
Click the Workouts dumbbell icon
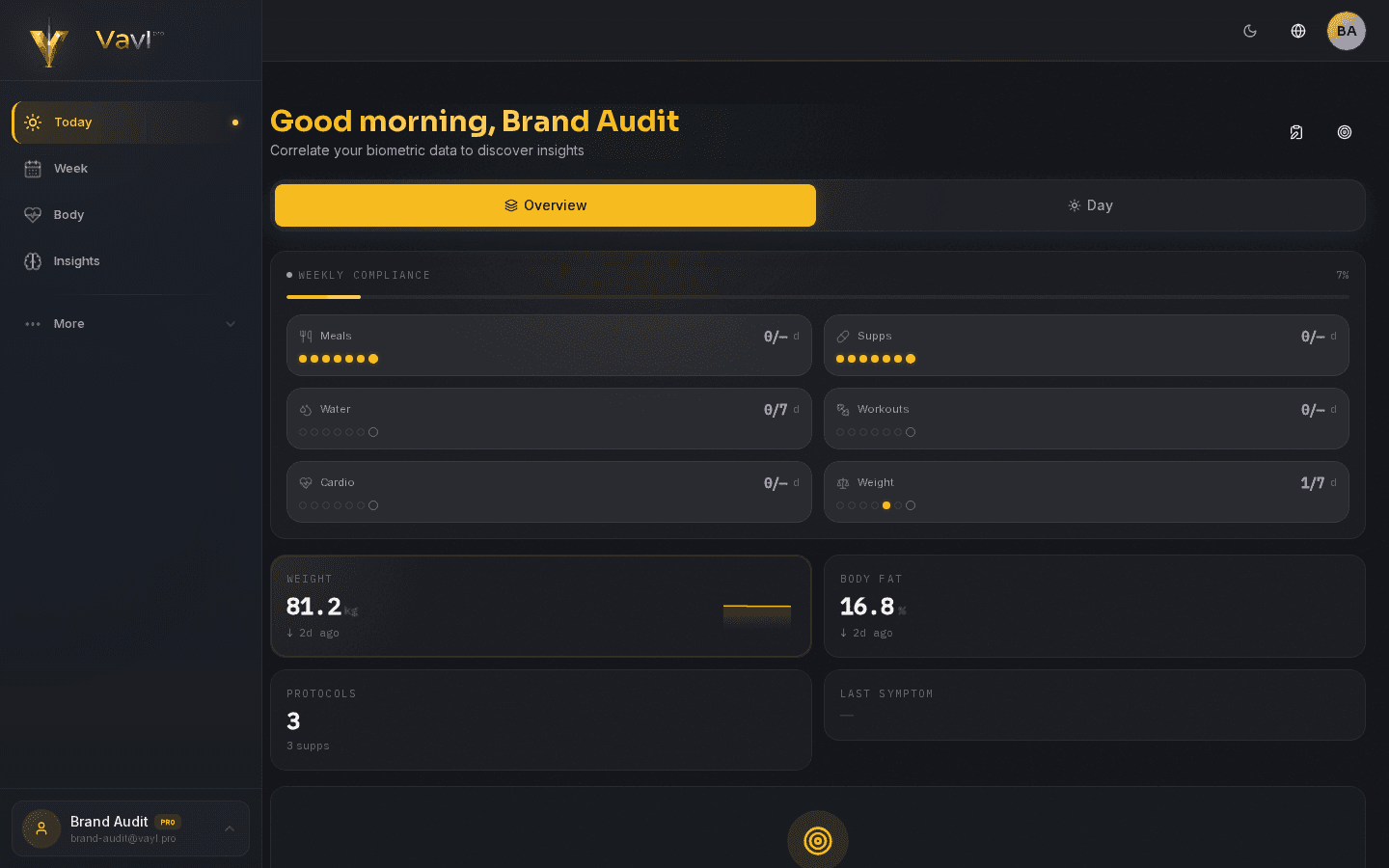pyautogui.click(x=843, y=410)
